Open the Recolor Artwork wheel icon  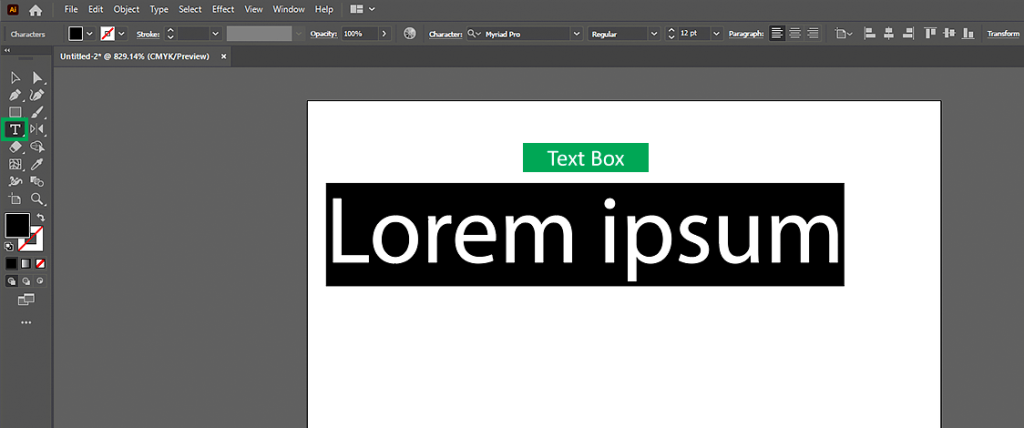tap(409, 33)
